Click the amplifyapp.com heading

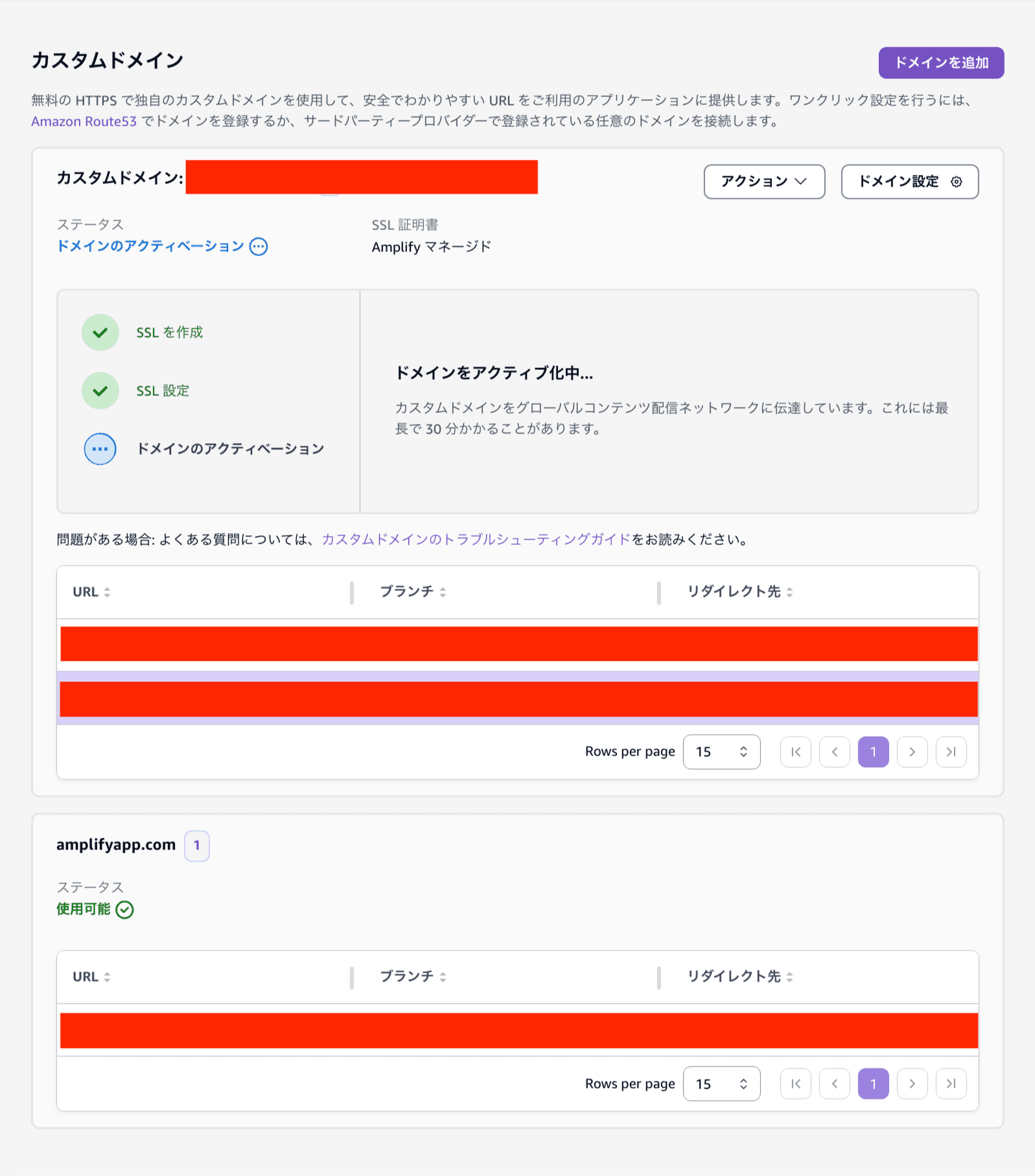[x=116, y=845]
